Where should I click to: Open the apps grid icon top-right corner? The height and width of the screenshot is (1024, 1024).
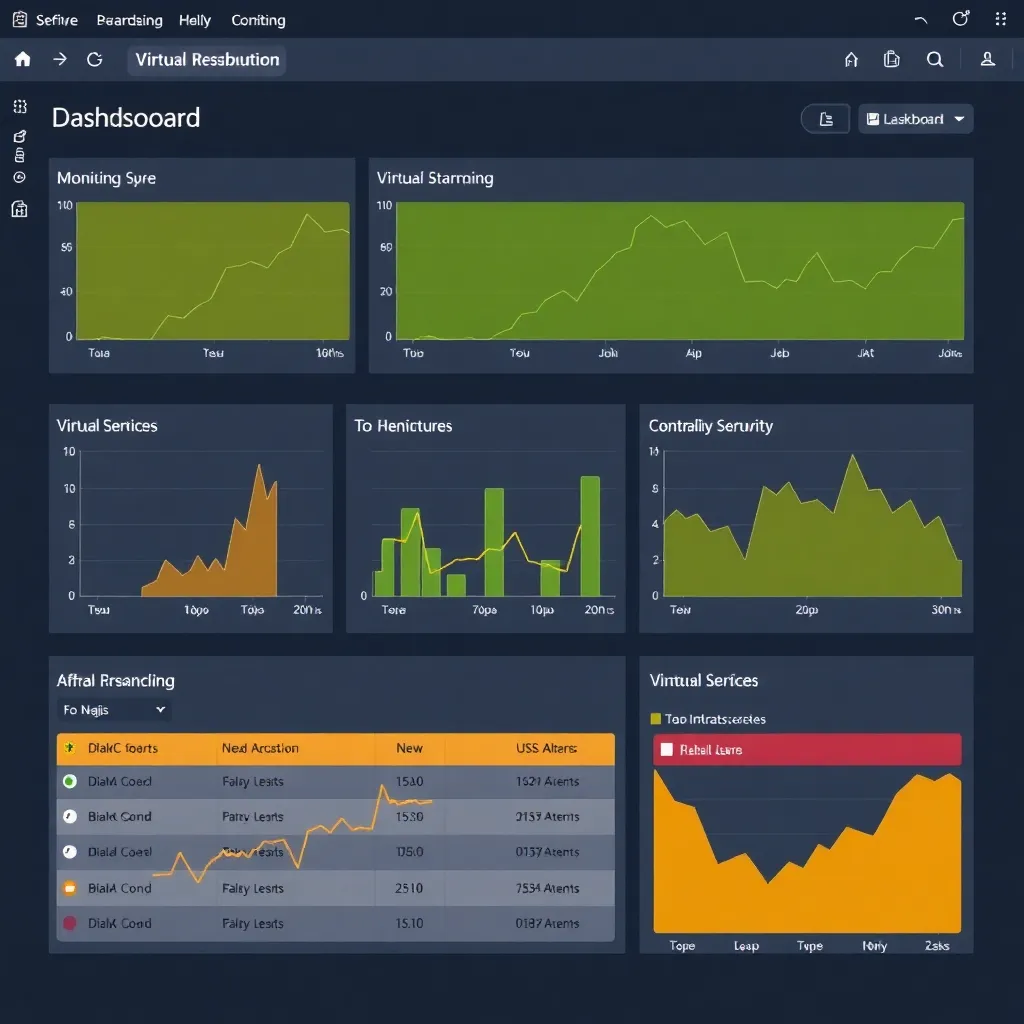pos(999,18)
